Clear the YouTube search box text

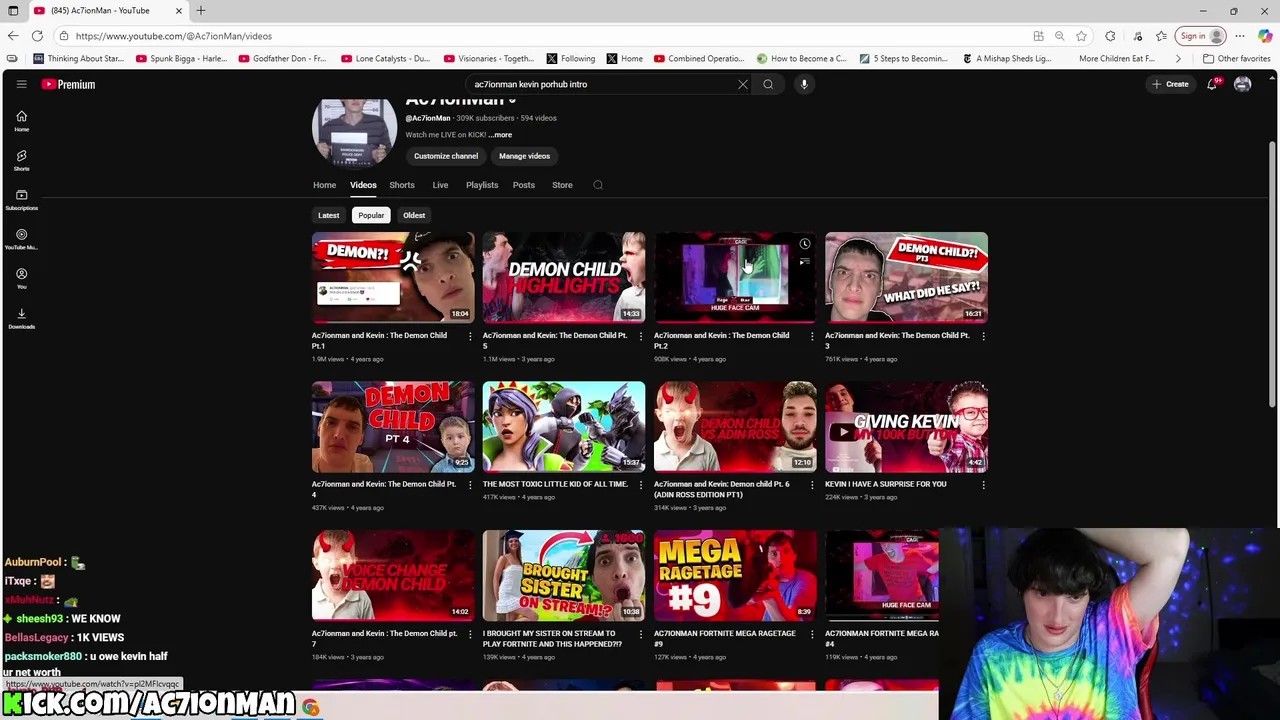pyautogui.click(x=743, y=84)
